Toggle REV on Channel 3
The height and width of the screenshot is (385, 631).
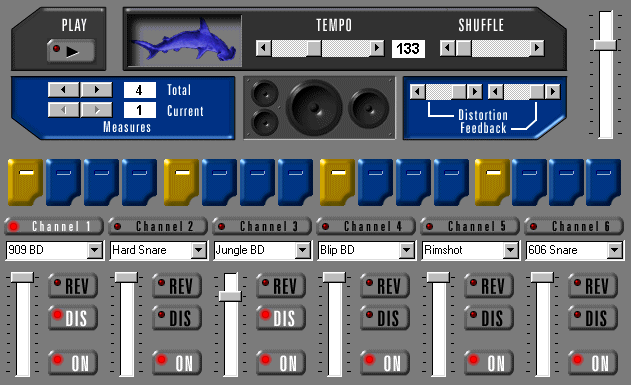coord(281,286)
